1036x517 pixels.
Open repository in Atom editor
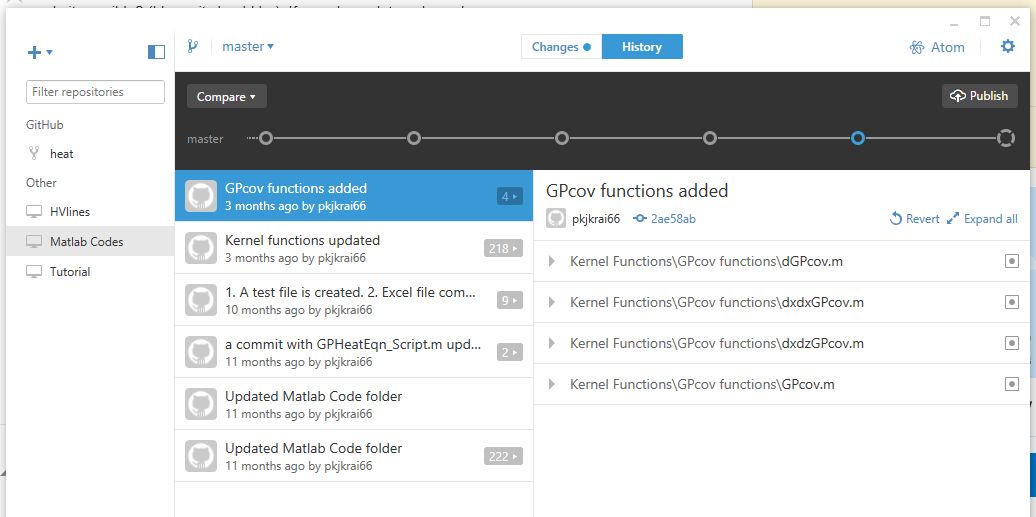(937, 47)
